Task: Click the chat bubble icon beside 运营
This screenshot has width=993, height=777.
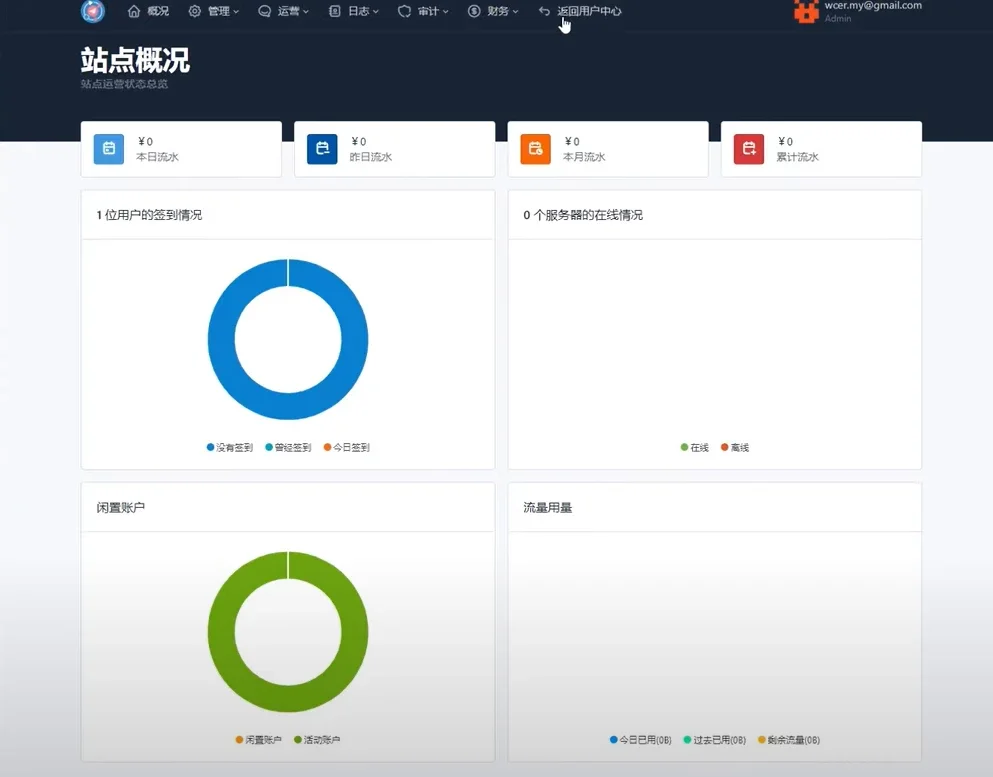Action: click(x=263, y=11)
